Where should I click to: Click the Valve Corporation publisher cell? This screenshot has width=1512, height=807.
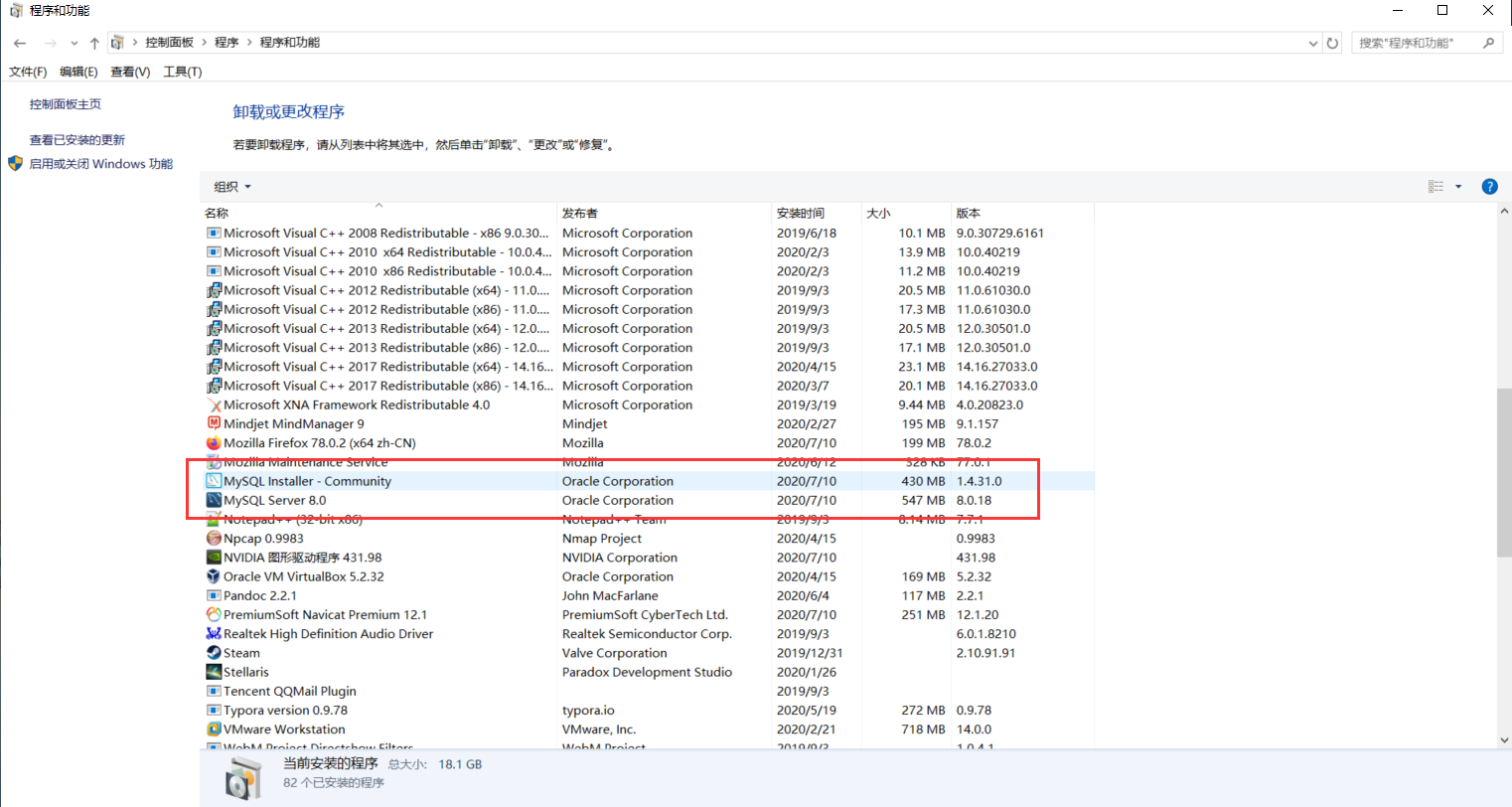[x=615, y=653]
